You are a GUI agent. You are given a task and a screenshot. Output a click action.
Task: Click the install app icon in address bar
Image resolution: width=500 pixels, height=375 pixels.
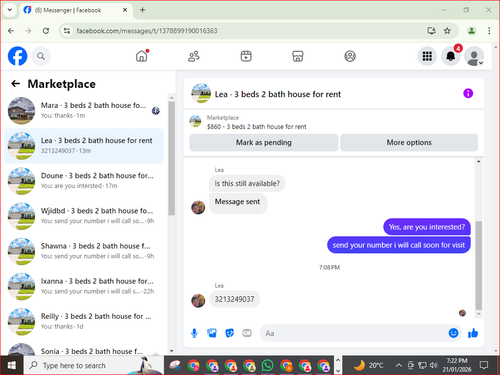(x=431, y=31)
